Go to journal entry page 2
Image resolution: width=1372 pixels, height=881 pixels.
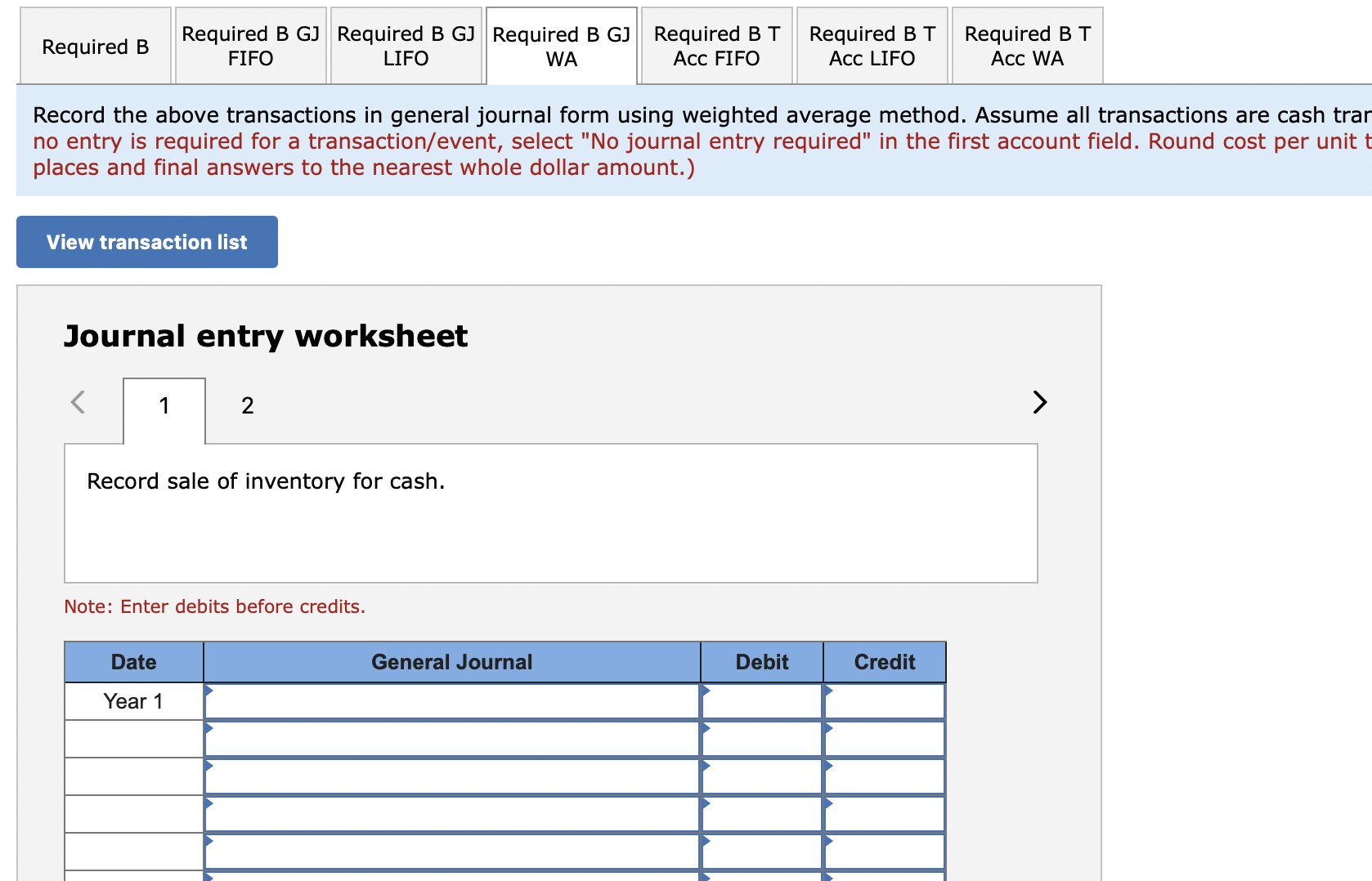pyautogui.click(x=247, y=405)
